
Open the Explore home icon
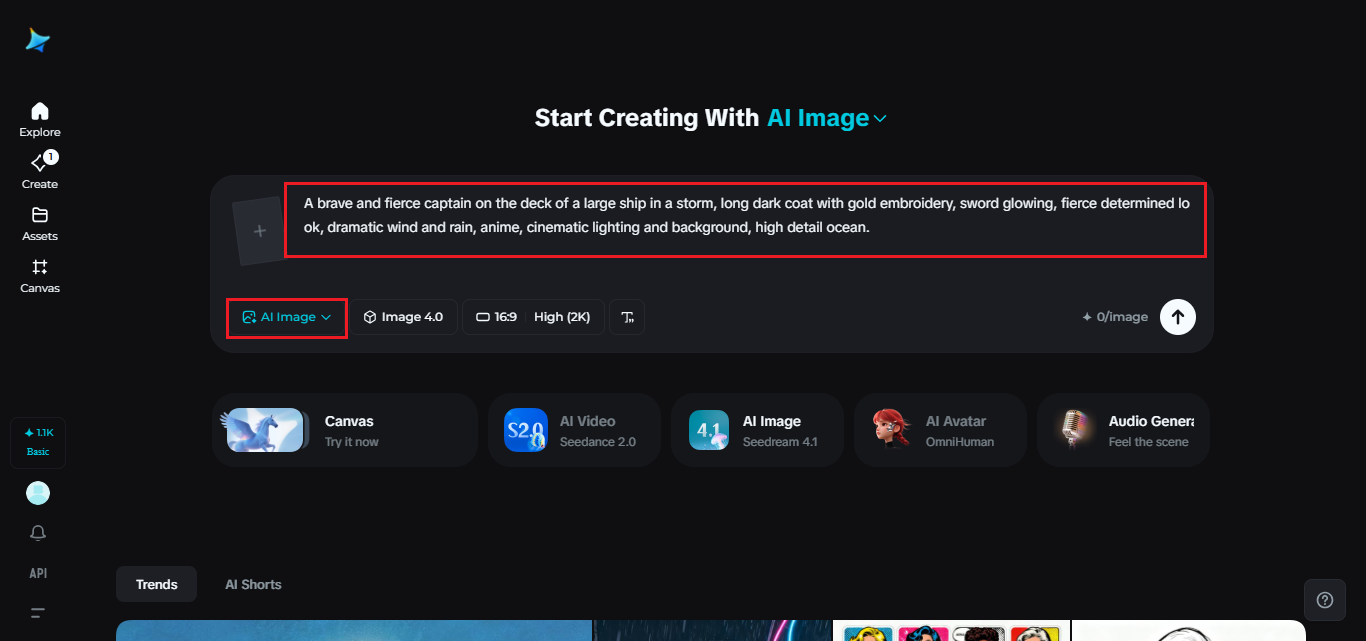40,111
